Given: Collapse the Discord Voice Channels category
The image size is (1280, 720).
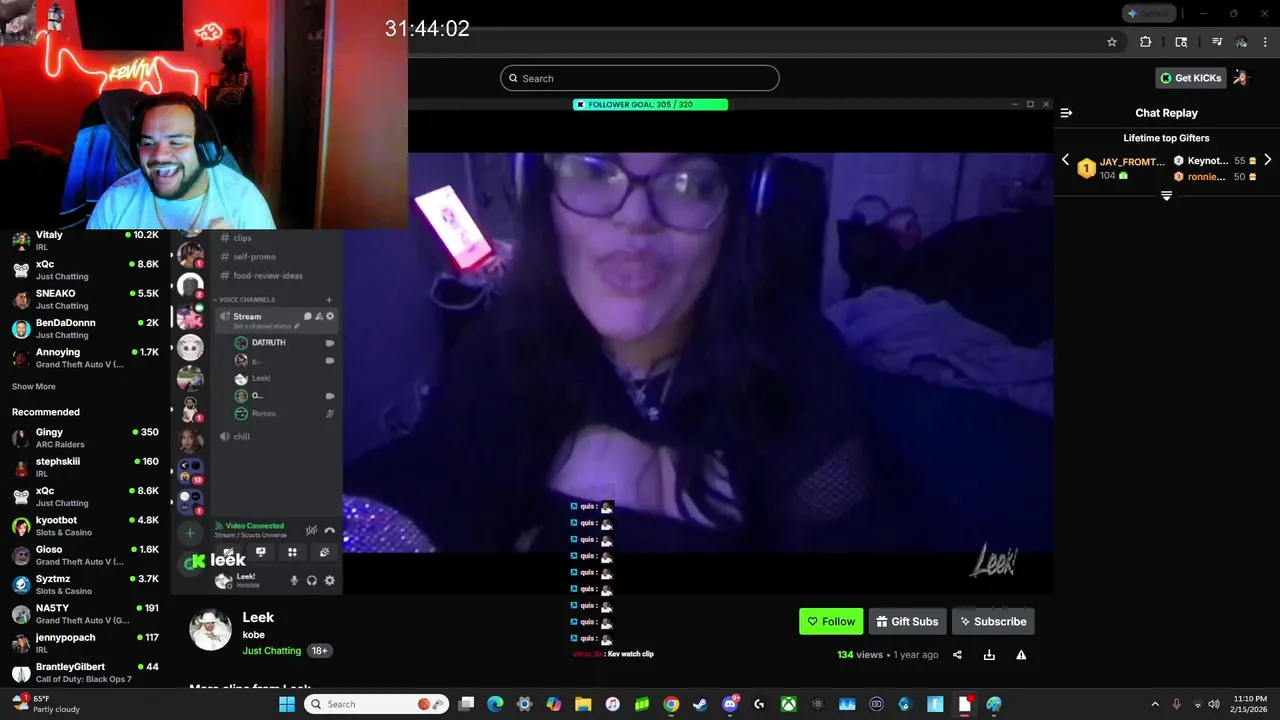Looking at the screenshot, I should click(x=246, y=299).
